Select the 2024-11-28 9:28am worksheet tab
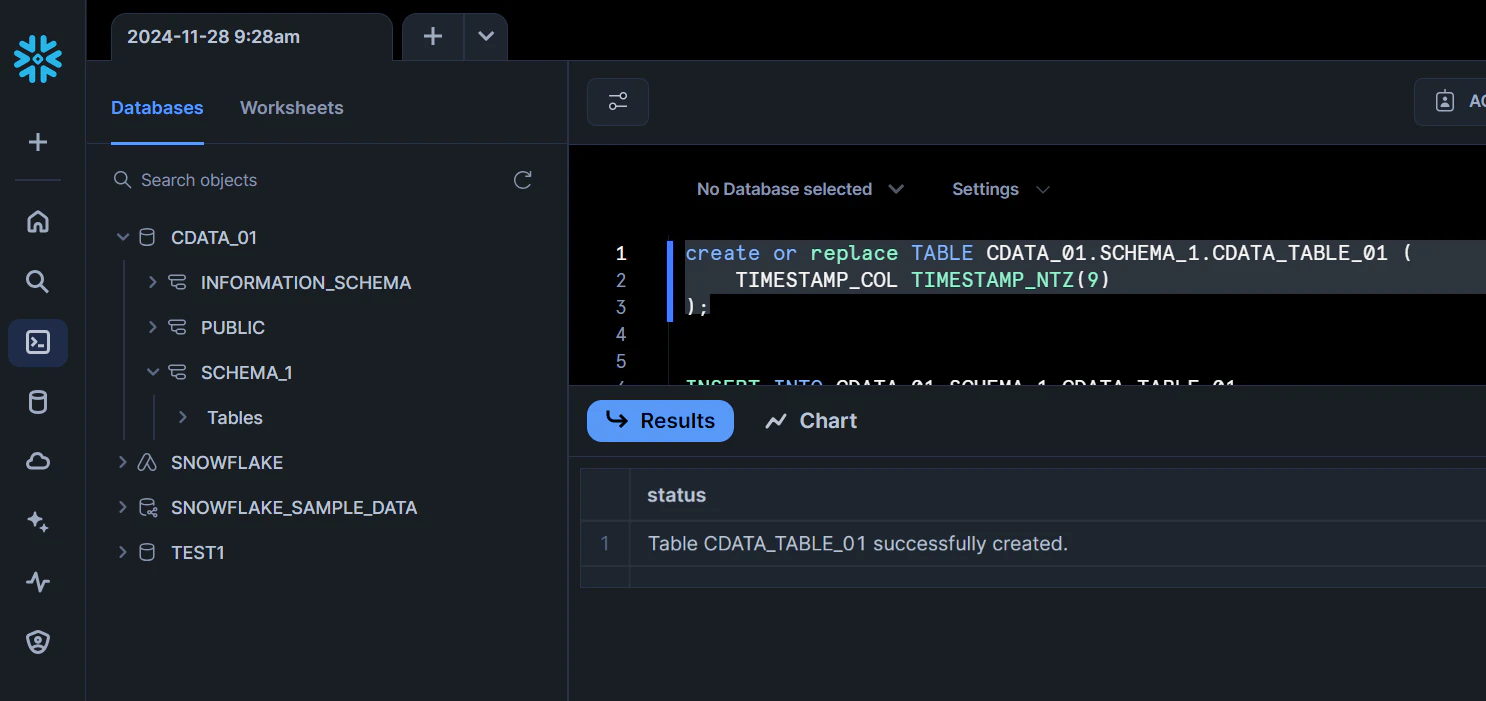Image resolution: width=1486 pixels, height=701 pixels. coord(252,37)
